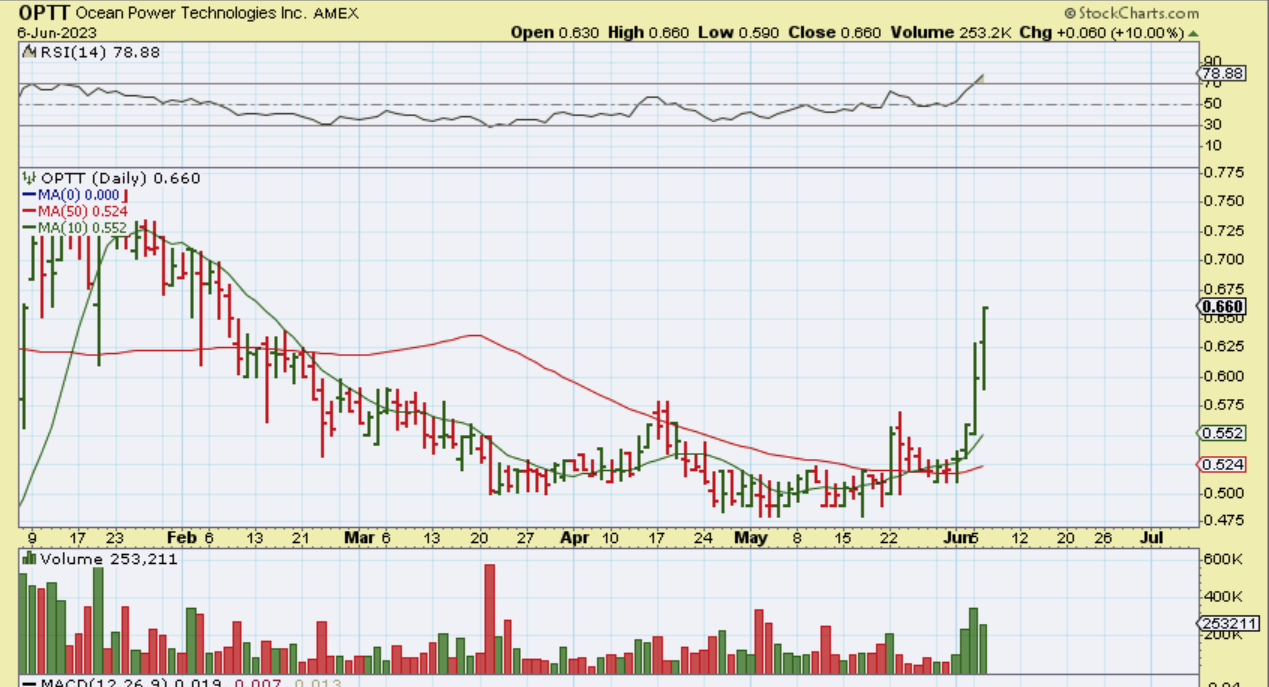
Task: Select the green MA(10) line swatch
Action: (30, 228)
